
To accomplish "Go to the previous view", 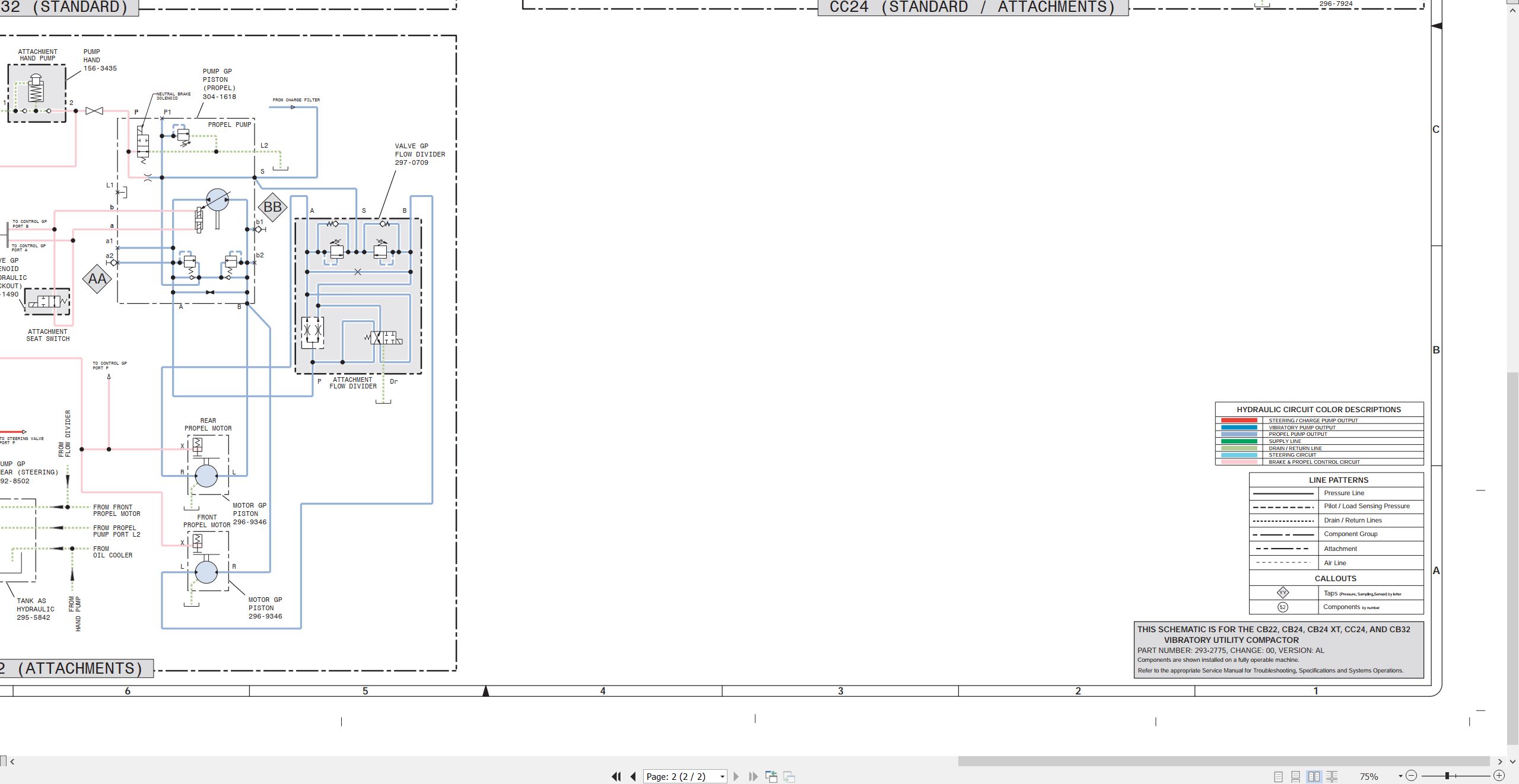I will pos(771,776).
